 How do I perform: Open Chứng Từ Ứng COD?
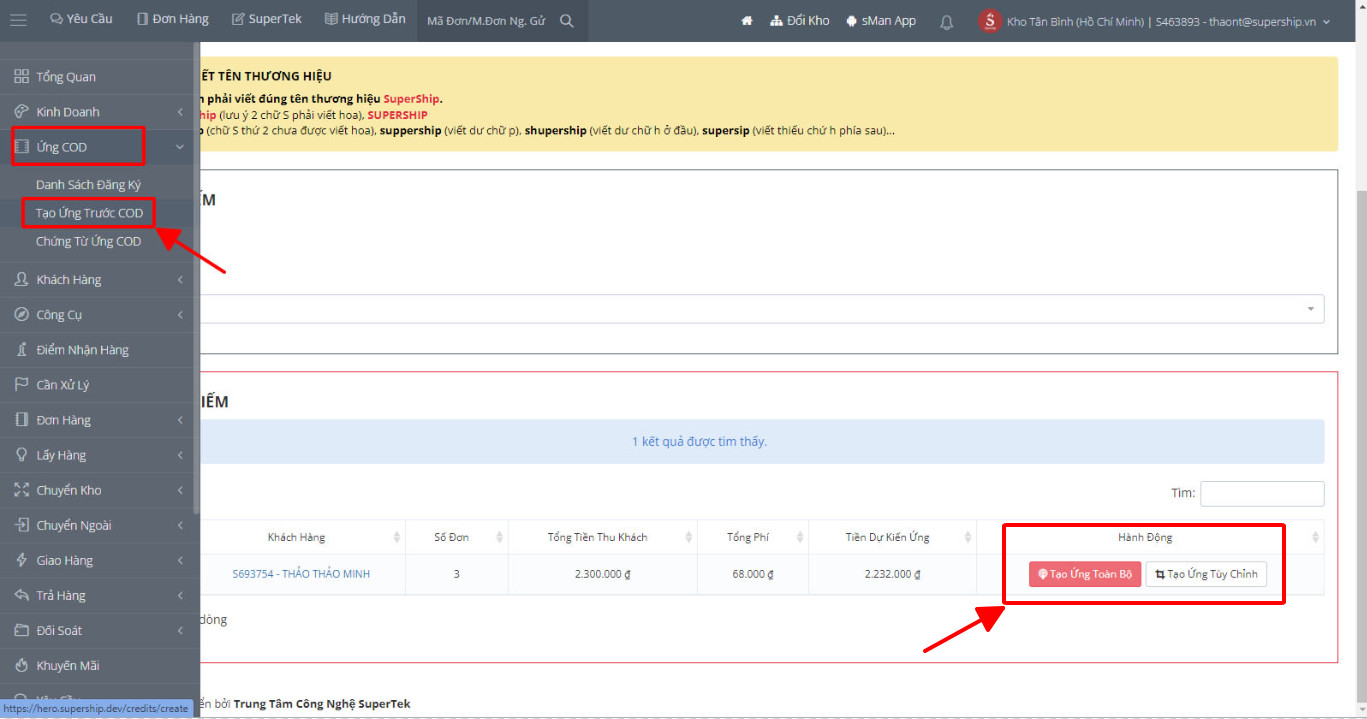[x=89, y=241]
